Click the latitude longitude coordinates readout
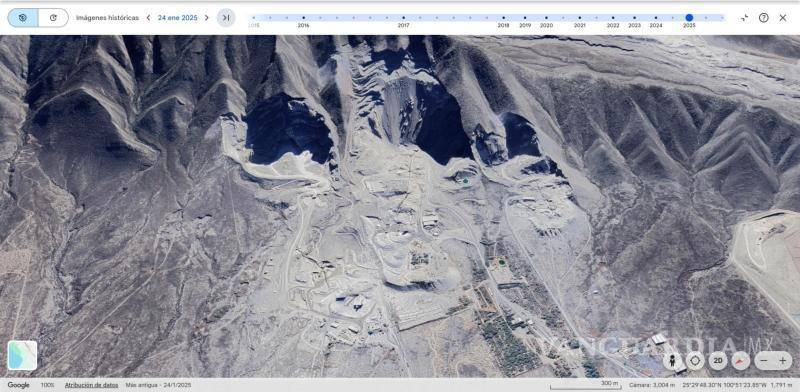The width and height of the screenshot is (800, 392). tap(724, 385)
